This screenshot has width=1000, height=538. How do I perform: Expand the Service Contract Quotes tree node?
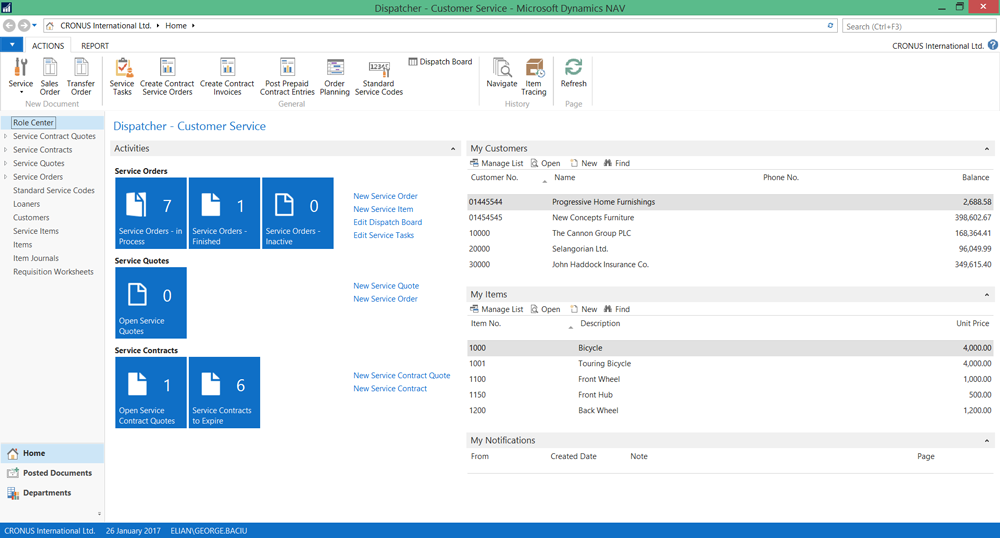pos(6,136)
